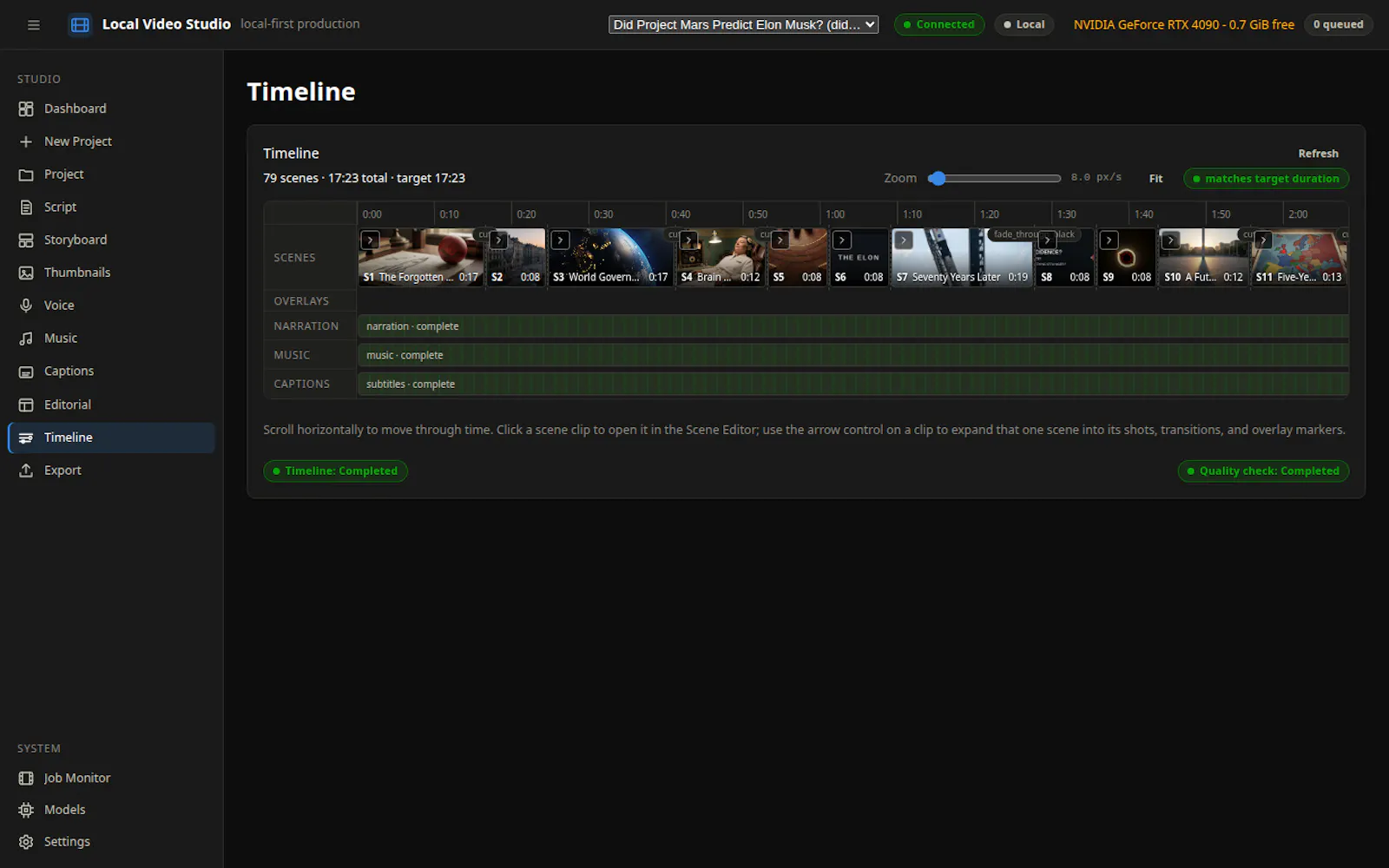Expand scene S11 arrow control
Viewport: 1389px width, 868px height.
pyautogui.click(x=1263, y=240)
